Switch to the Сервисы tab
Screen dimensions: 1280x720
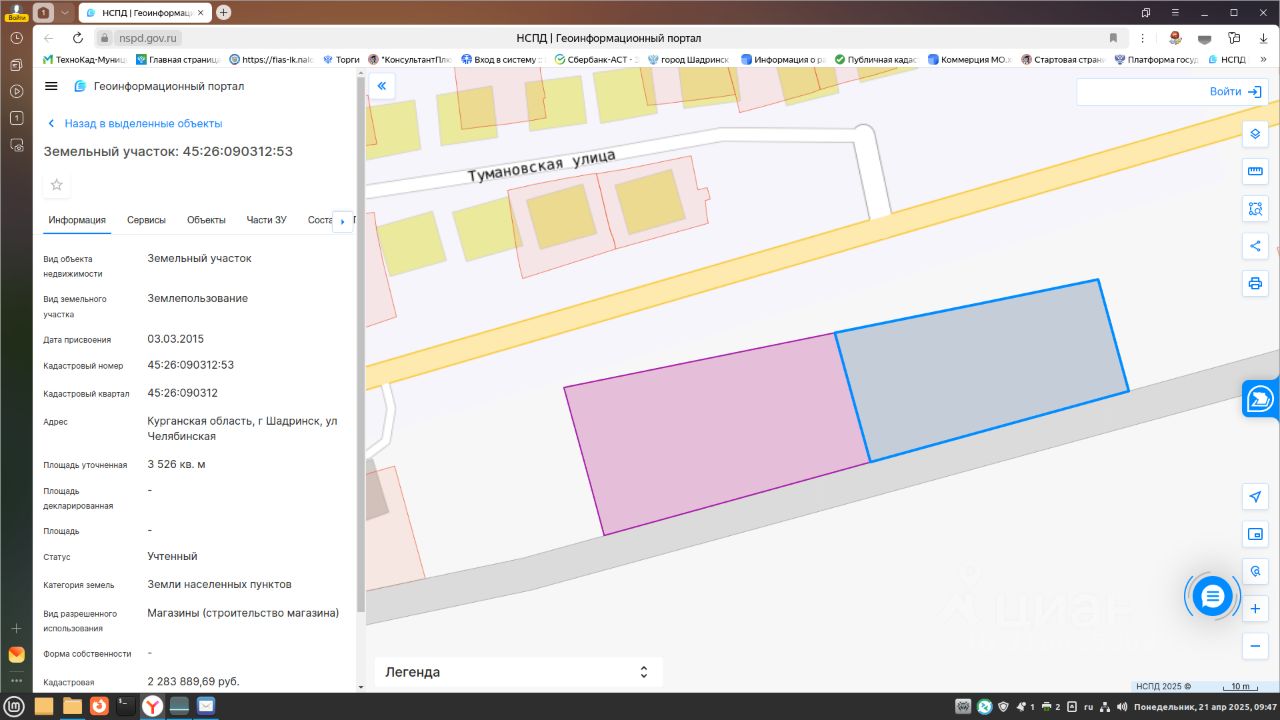146,220
